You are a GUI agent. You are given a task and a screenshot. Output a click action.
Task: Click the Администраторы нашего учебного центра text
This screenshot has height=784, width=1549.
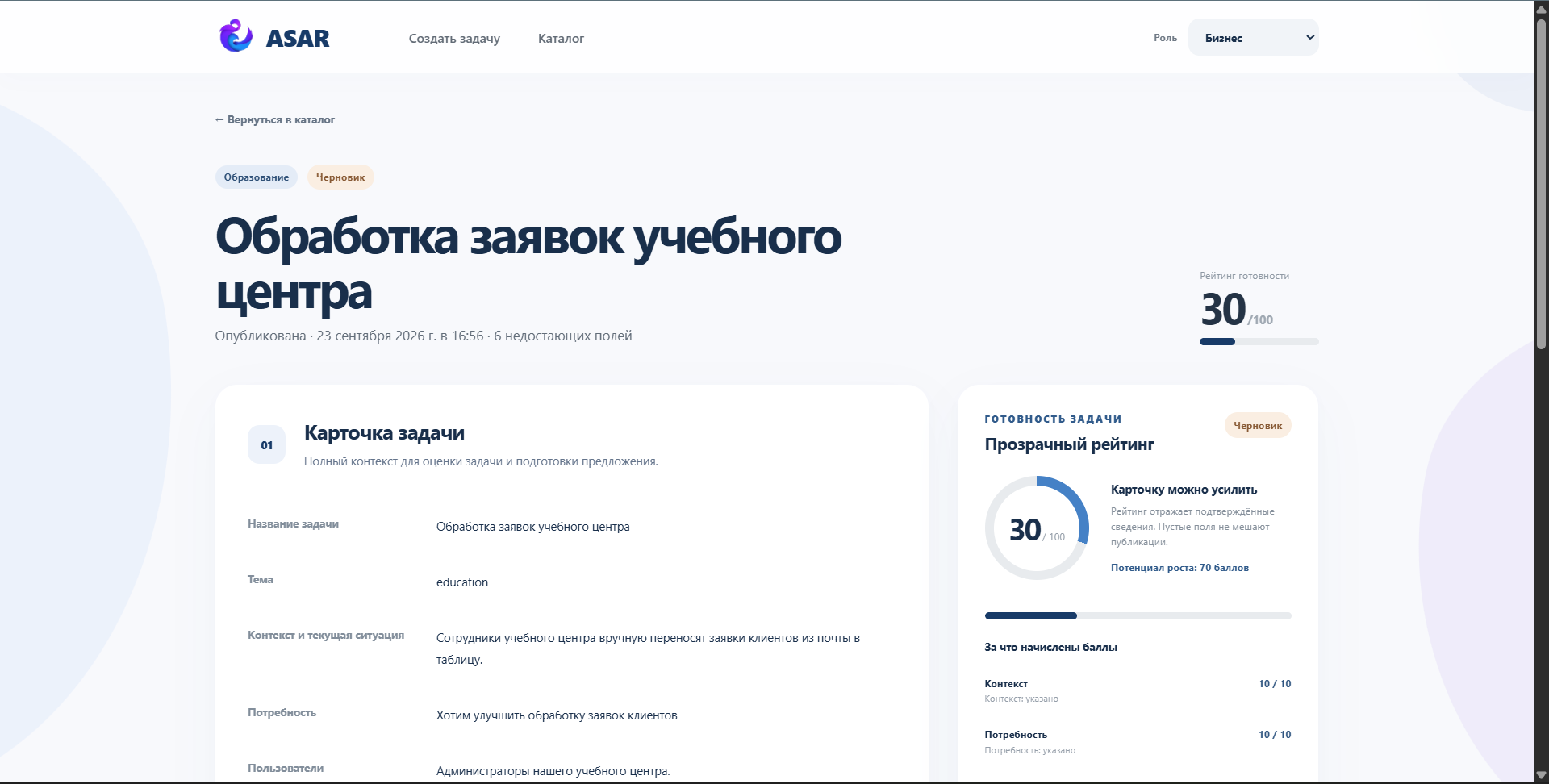553,771
